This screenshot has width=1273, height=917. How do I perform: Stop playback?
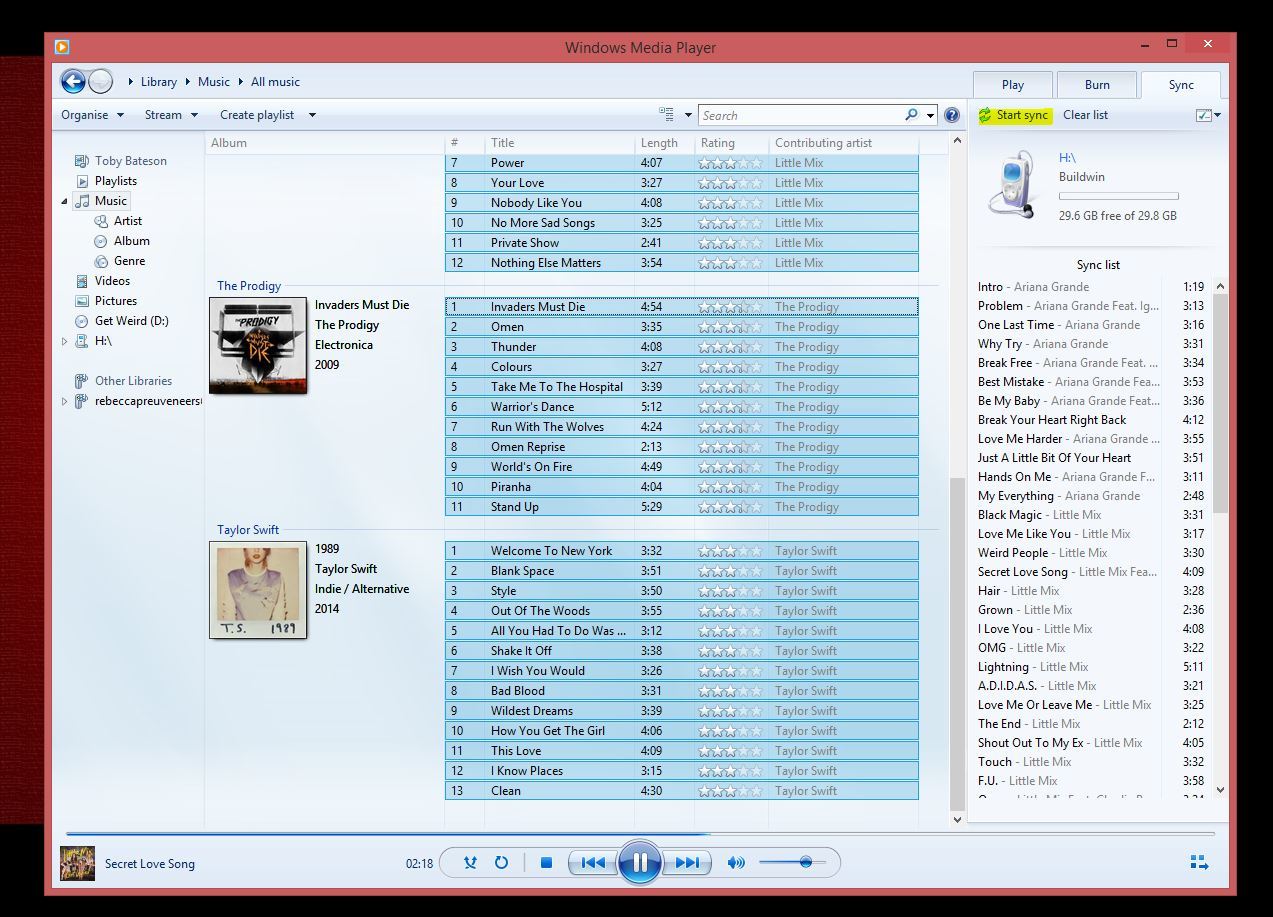(x=546, y=862)
